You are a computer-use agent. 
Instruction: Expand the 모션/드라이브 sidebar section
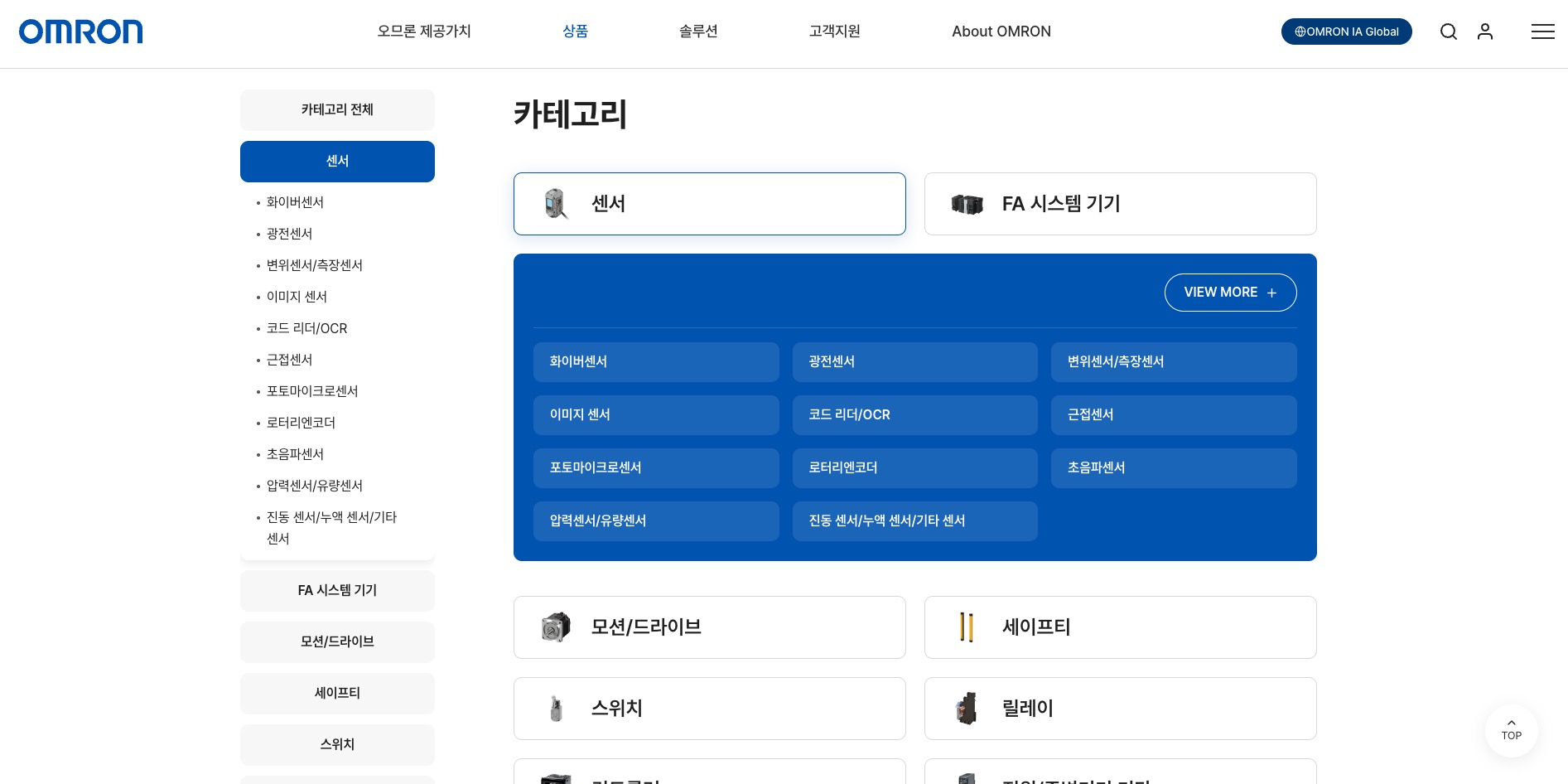337,641
